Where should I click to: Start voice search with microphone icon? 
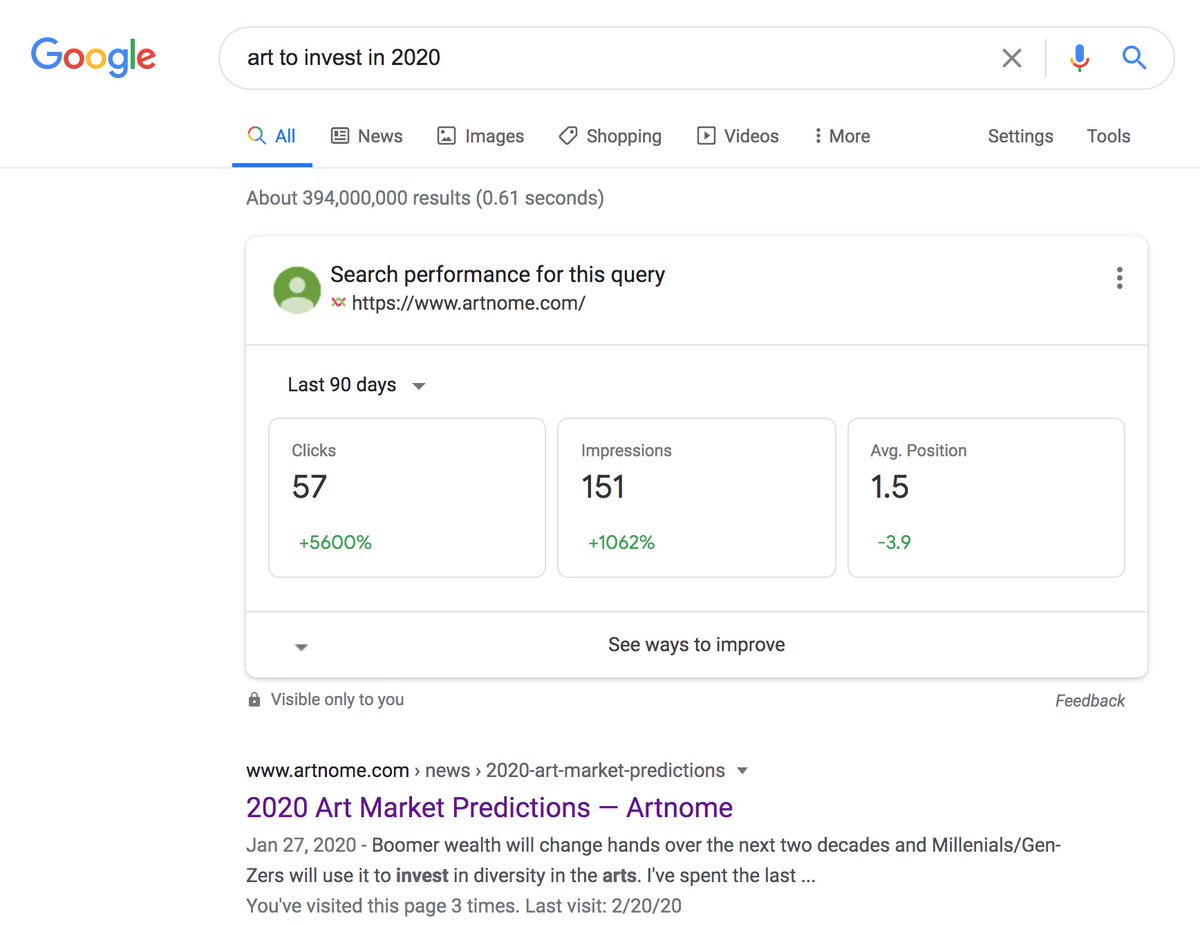(x=1079, y=58)
